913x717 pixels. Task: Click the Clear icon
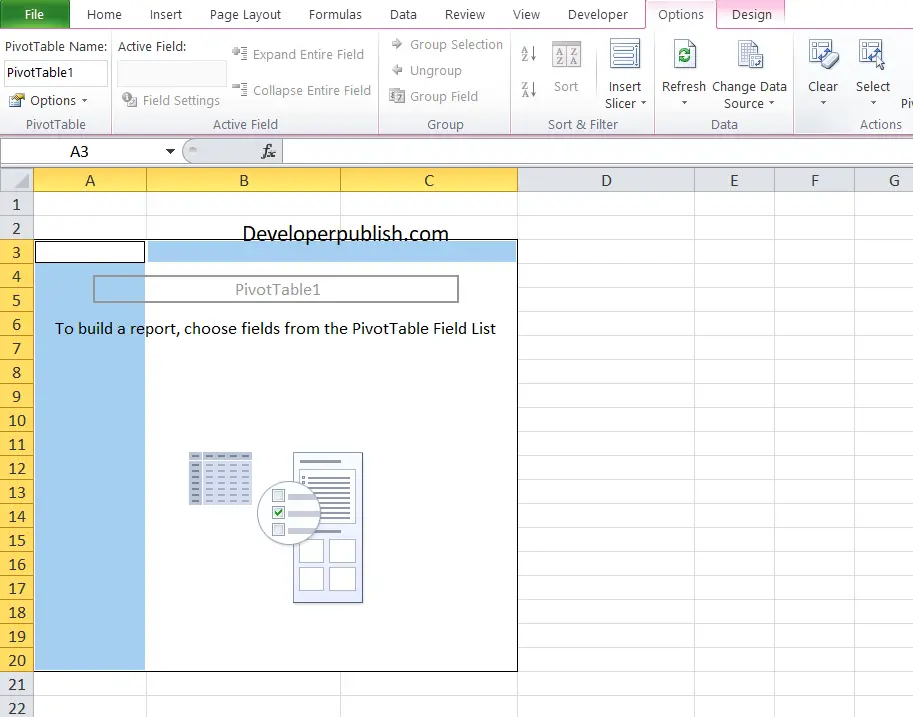coord(823,54)
